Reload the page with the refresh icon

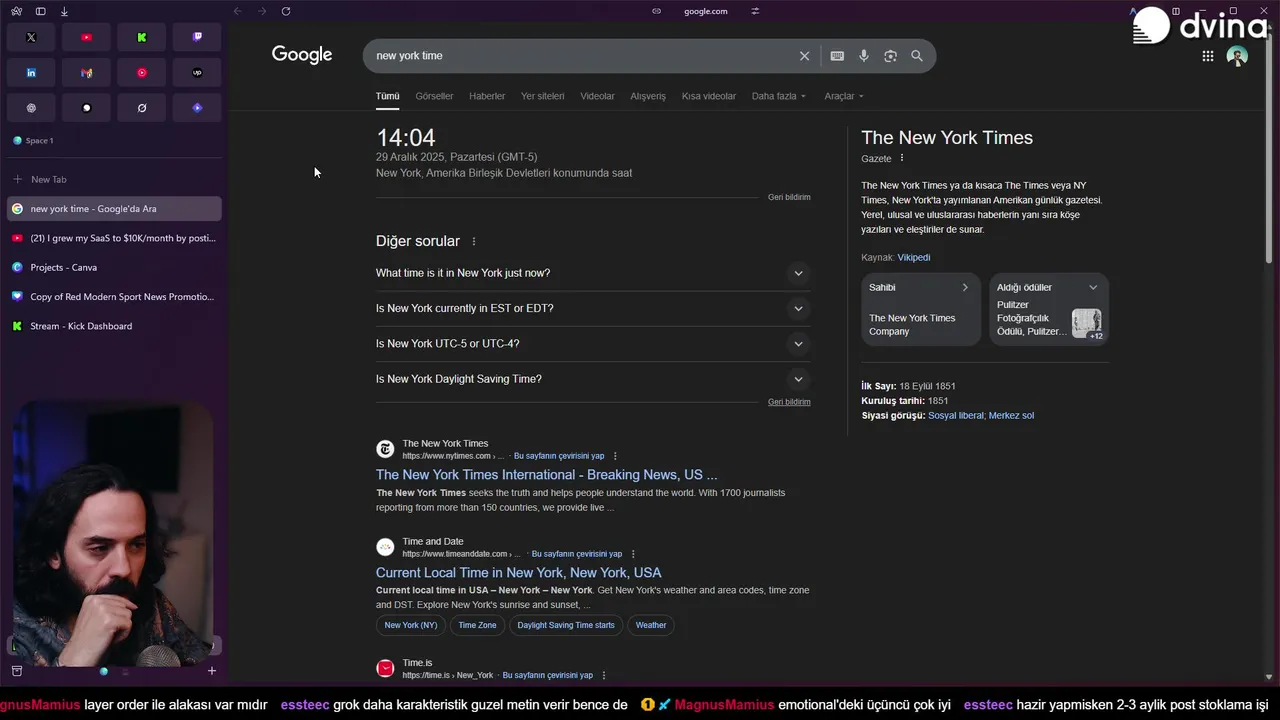286,11
